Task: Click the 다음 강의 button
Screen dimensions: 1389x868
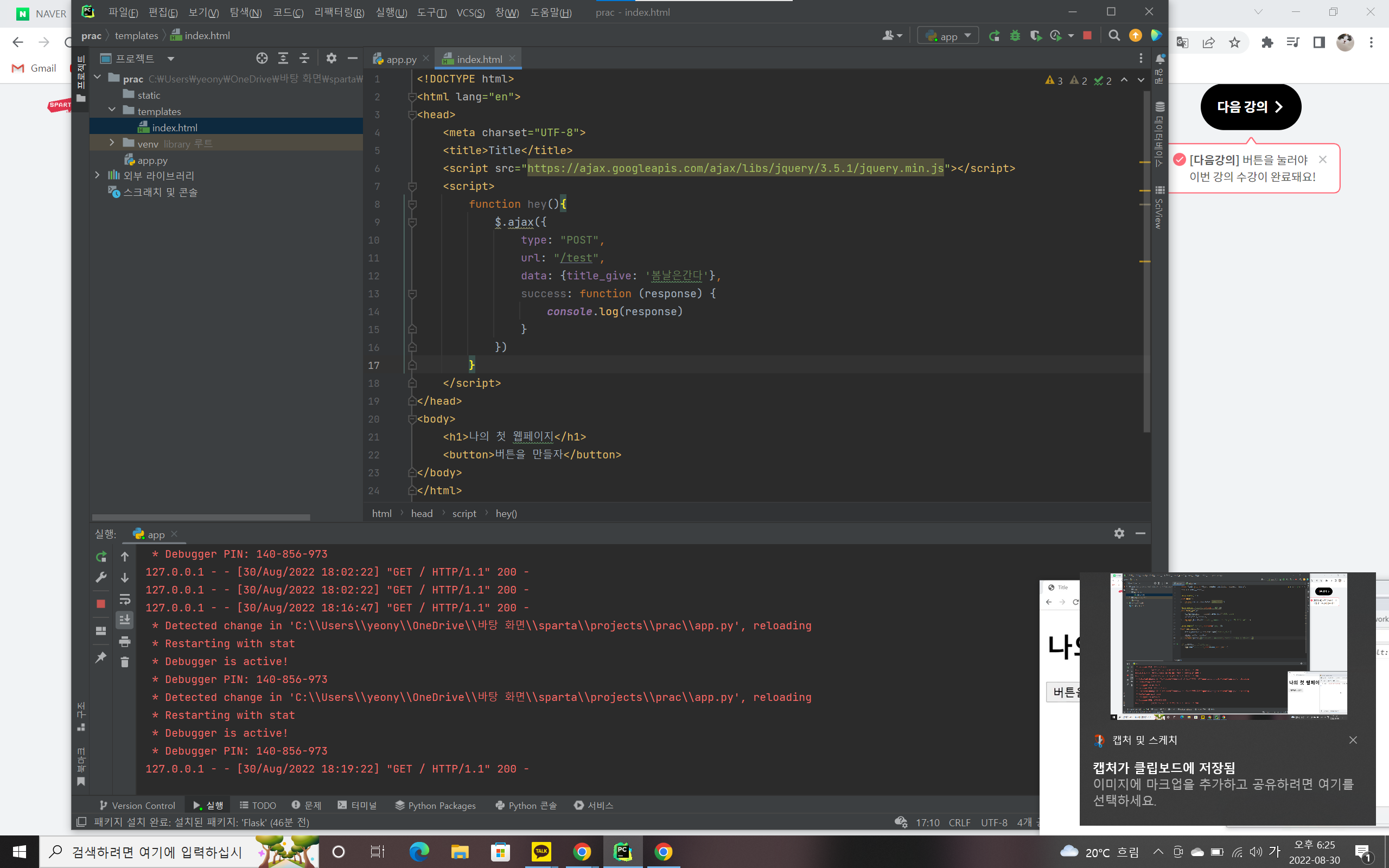Action: point(1250,107)
